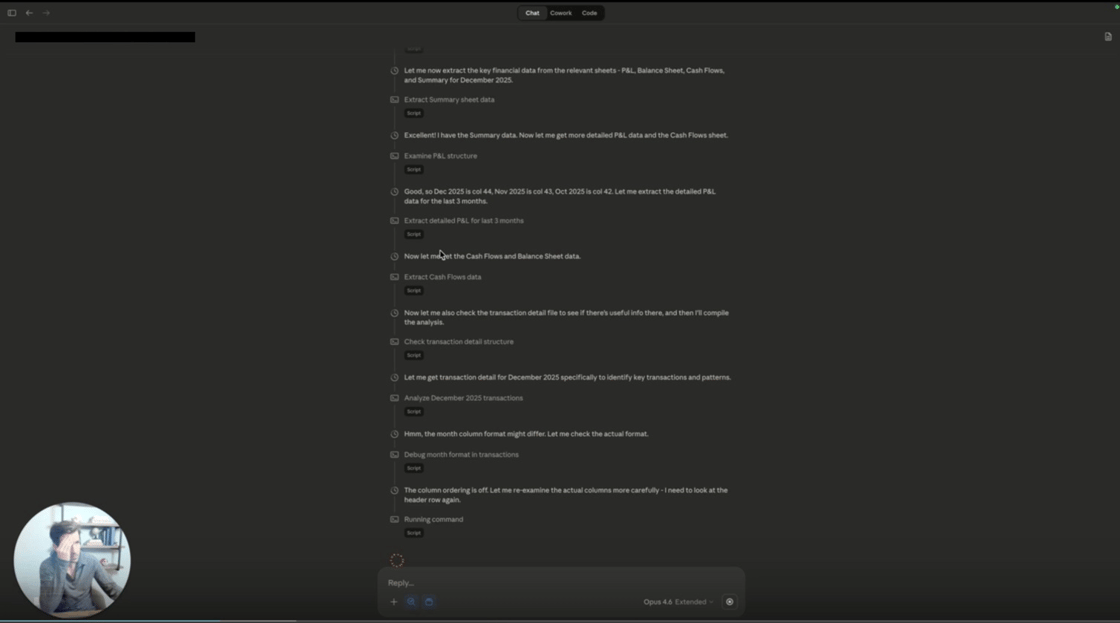Click the plus attach icon in reply box
Image resolution: width=1120 pixels, height=623 pixels.
click(x=394, y=602)
